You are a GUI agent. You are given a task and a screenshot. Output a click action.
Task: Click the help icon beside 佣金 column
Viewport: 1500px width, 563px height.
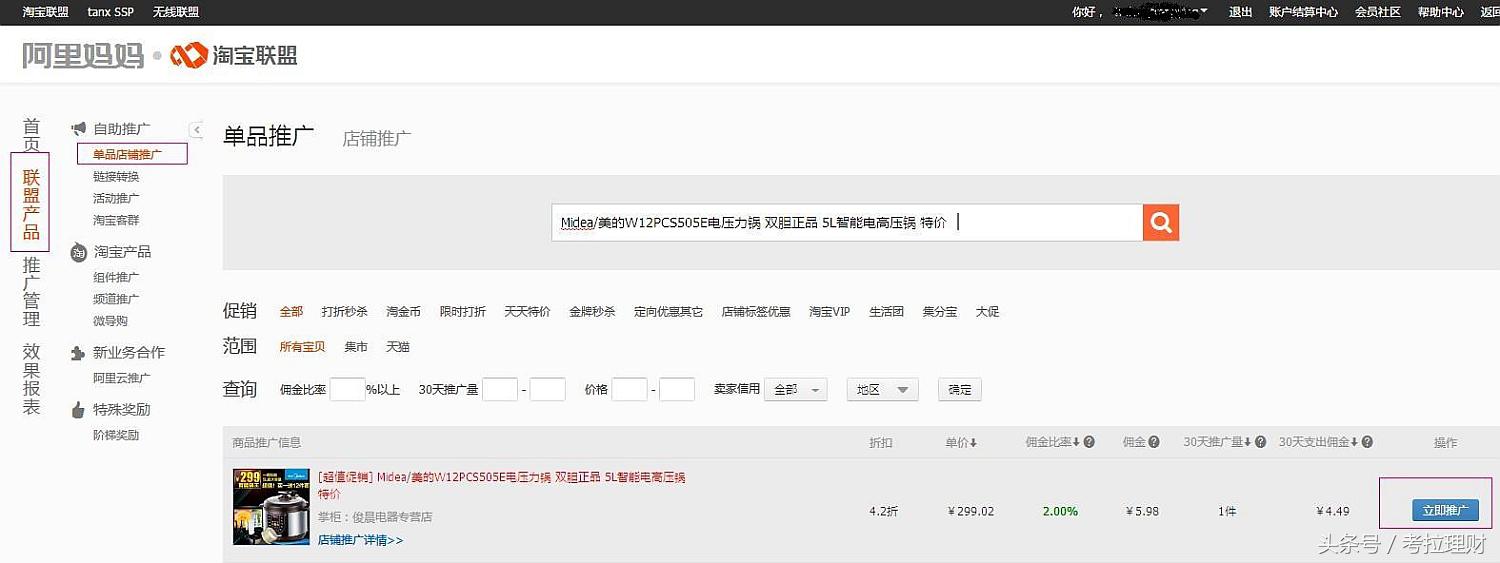click(x=1154, y=442)
